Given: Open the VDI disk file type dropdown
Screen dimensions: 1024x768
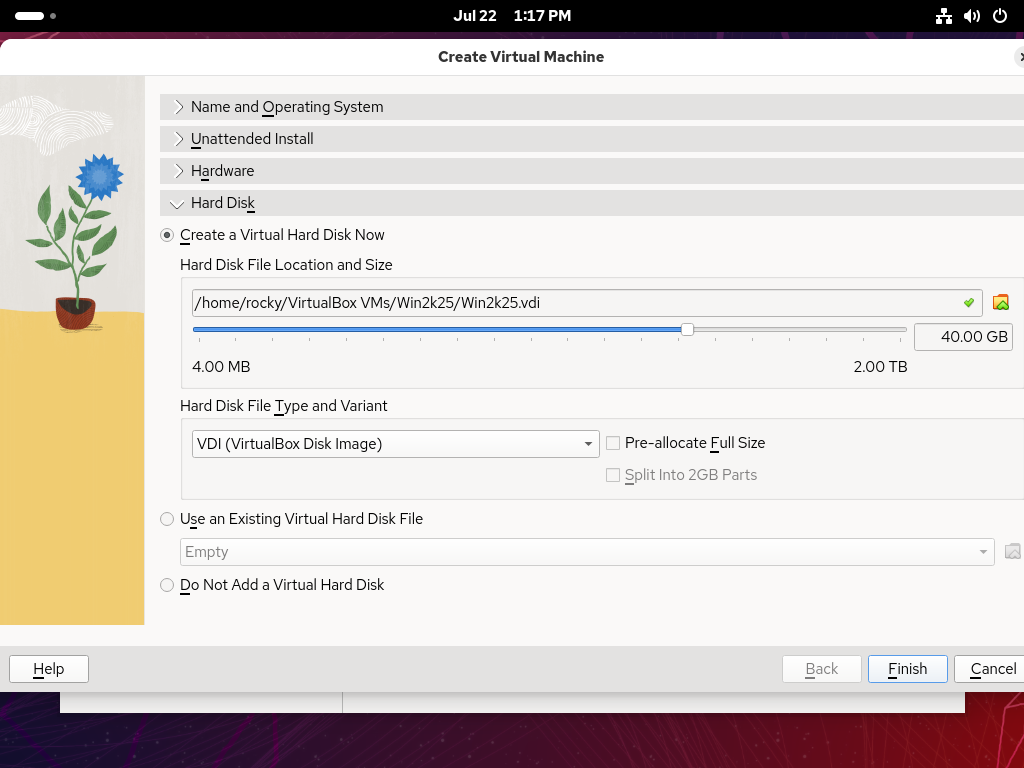Looking at the screenshot, I should click(588, 443).
